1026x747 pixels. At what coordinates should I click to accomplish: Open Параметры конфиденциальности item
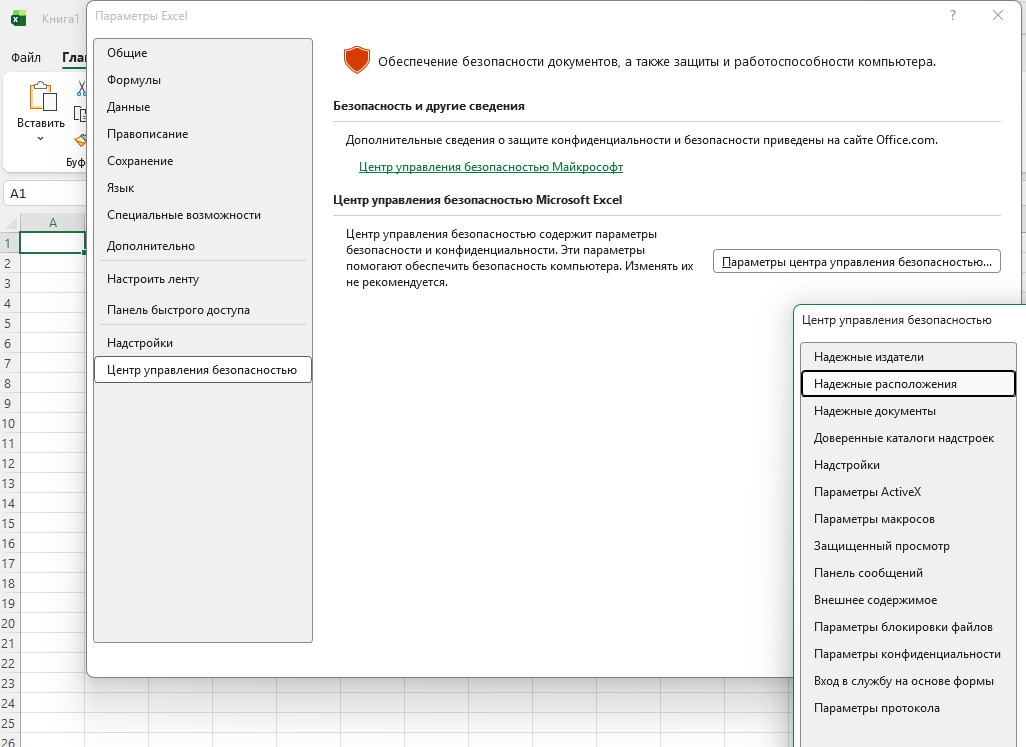[x=908, y=654]
